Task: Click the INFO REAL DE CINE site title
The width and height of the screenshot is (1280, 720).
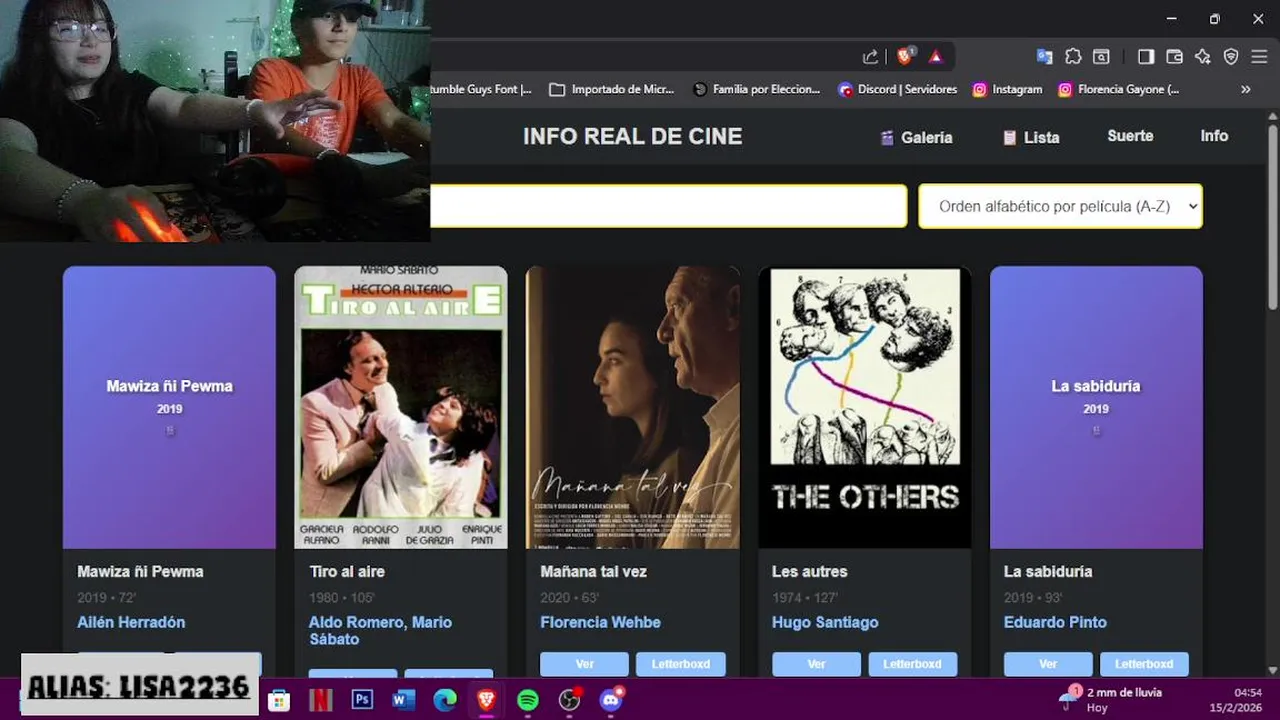Action: pos(632,137)
